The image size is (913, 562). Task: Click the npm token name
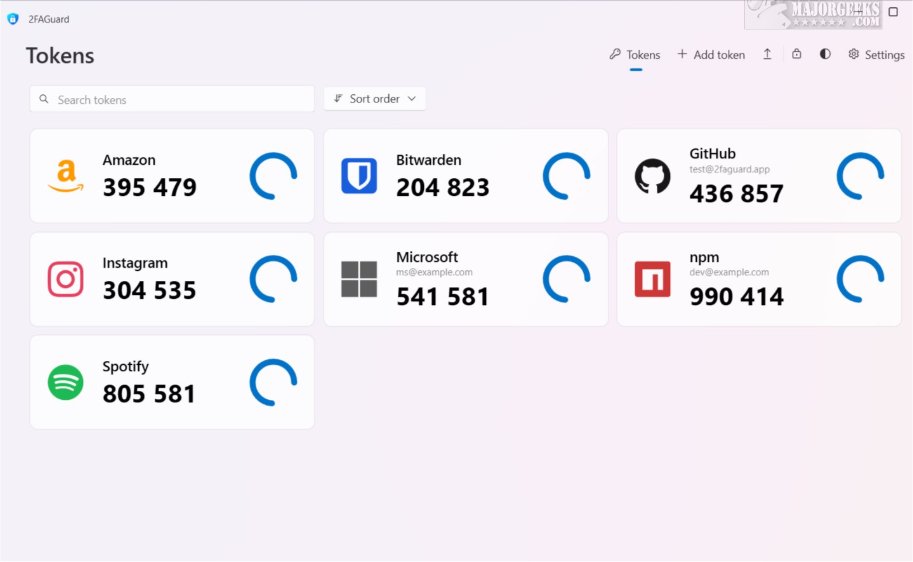click(x=704, y=257)
